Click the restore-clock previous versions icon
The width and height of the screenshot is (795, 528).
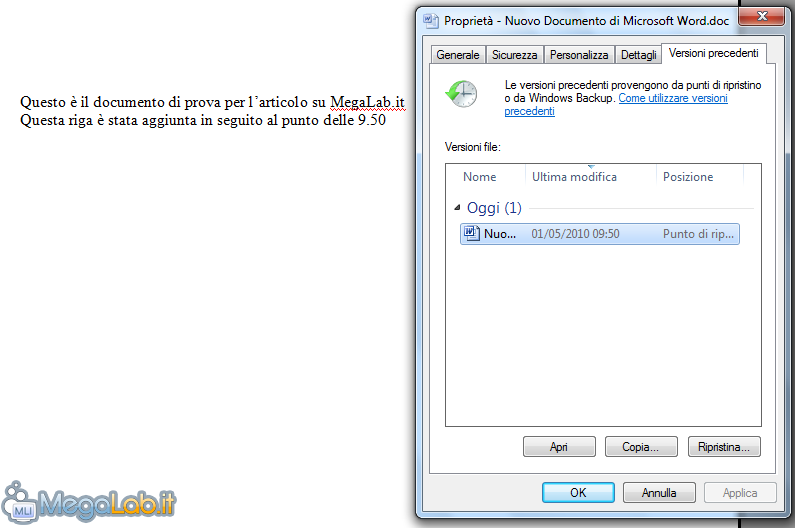pyautogui.click(x=461, y=93)
